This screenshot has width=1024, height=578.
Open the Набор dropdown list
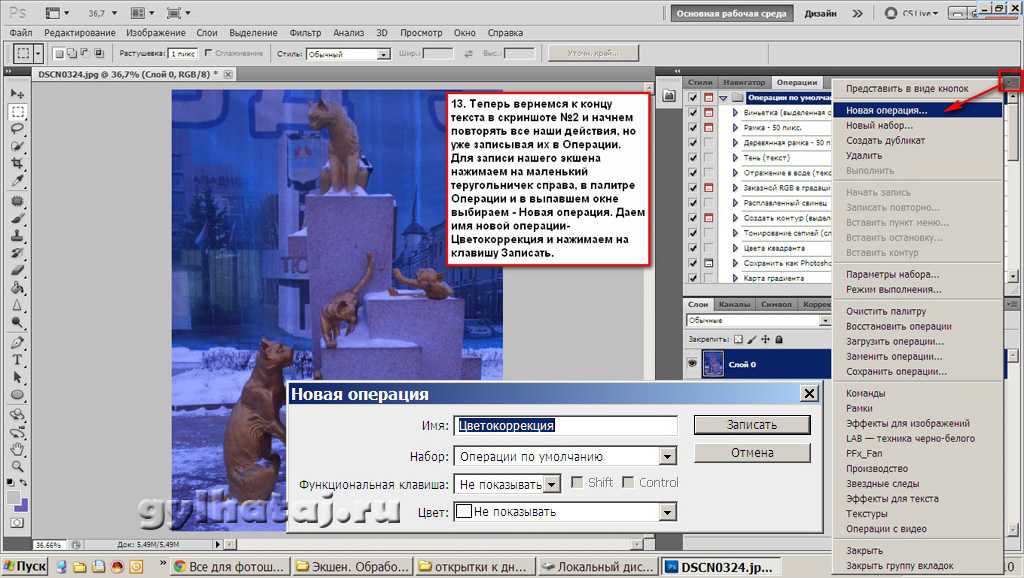(x=668, y=456)
